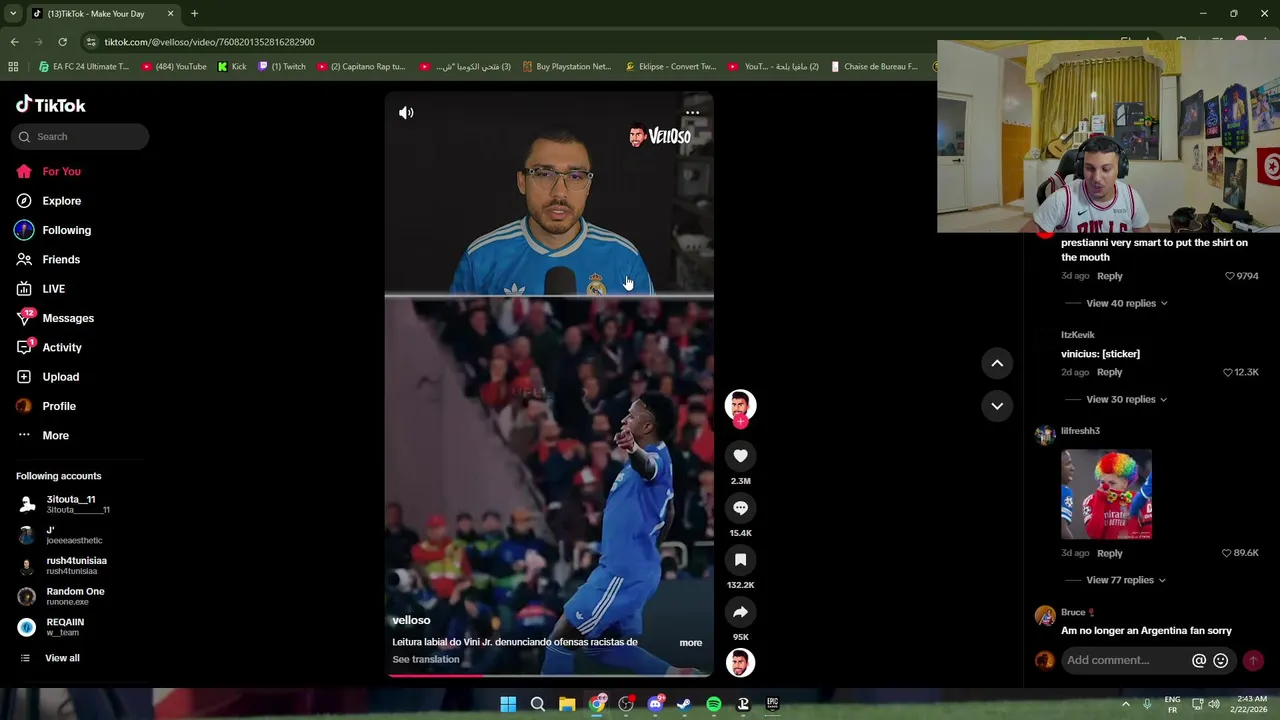
Task: Open Spotify from the taskbar
Action: tap(714, 704)
